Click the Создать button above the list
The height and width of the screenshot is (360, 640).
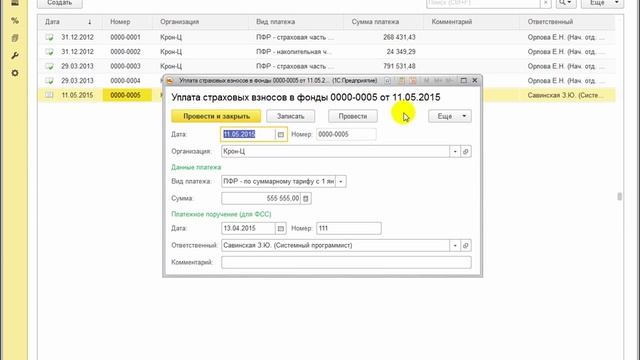point(60,3)
